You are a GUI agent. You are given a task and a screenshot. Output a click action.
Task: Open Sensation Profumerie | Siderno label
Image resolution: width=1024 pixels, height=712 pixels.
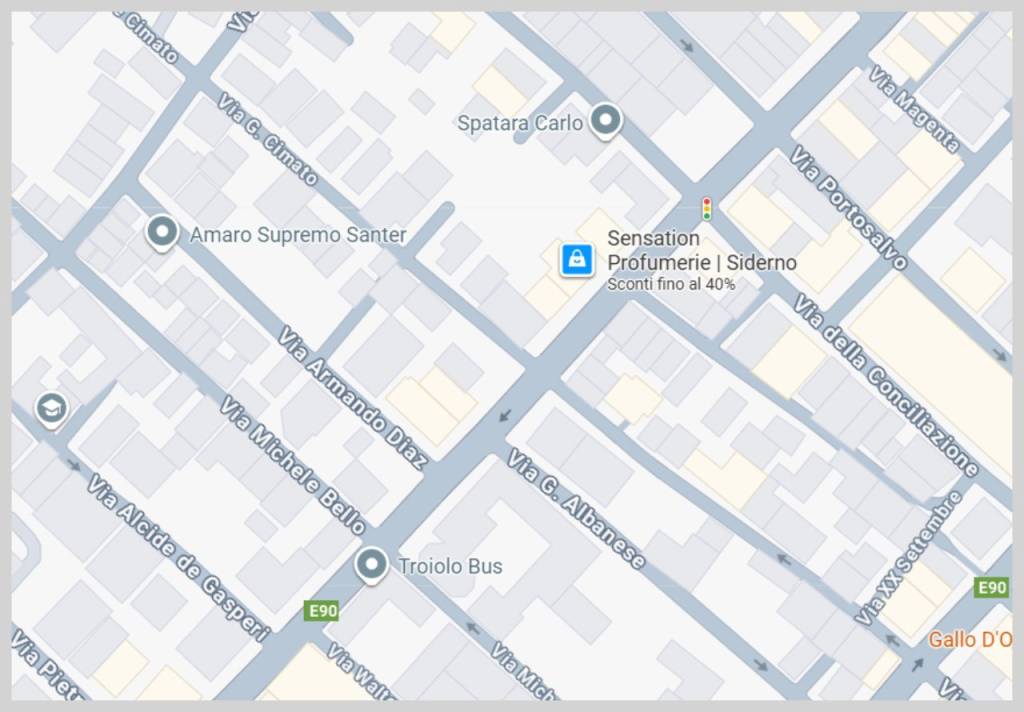click(701, 250)
